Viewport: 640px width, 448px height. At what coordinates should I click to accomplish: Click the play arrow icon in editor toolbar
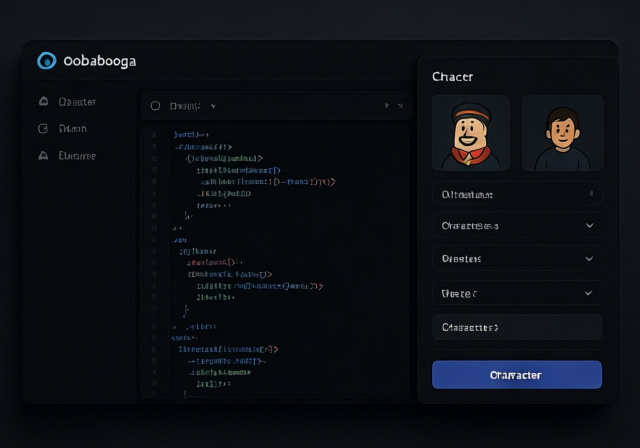387,106
